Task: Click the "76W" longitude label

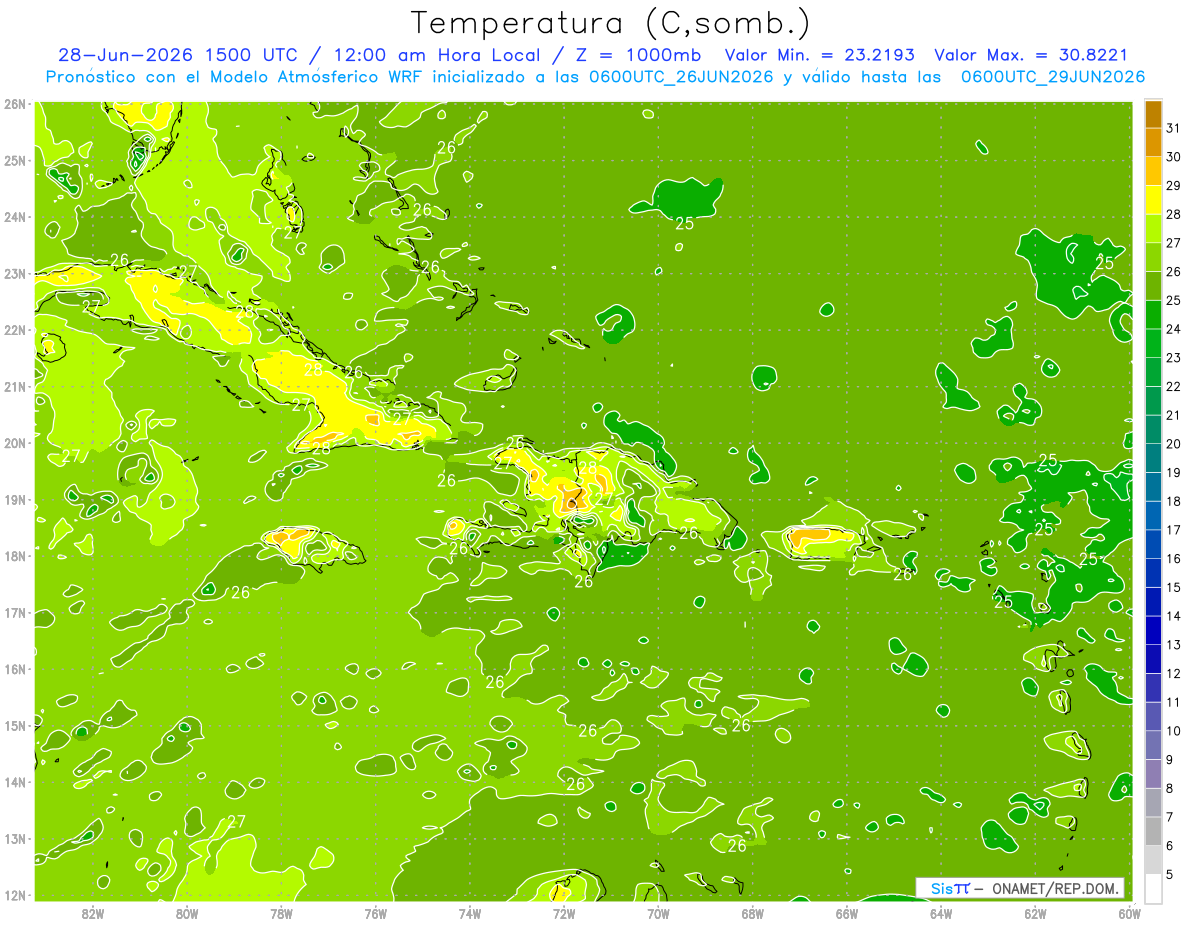Action: coord(375,914)
